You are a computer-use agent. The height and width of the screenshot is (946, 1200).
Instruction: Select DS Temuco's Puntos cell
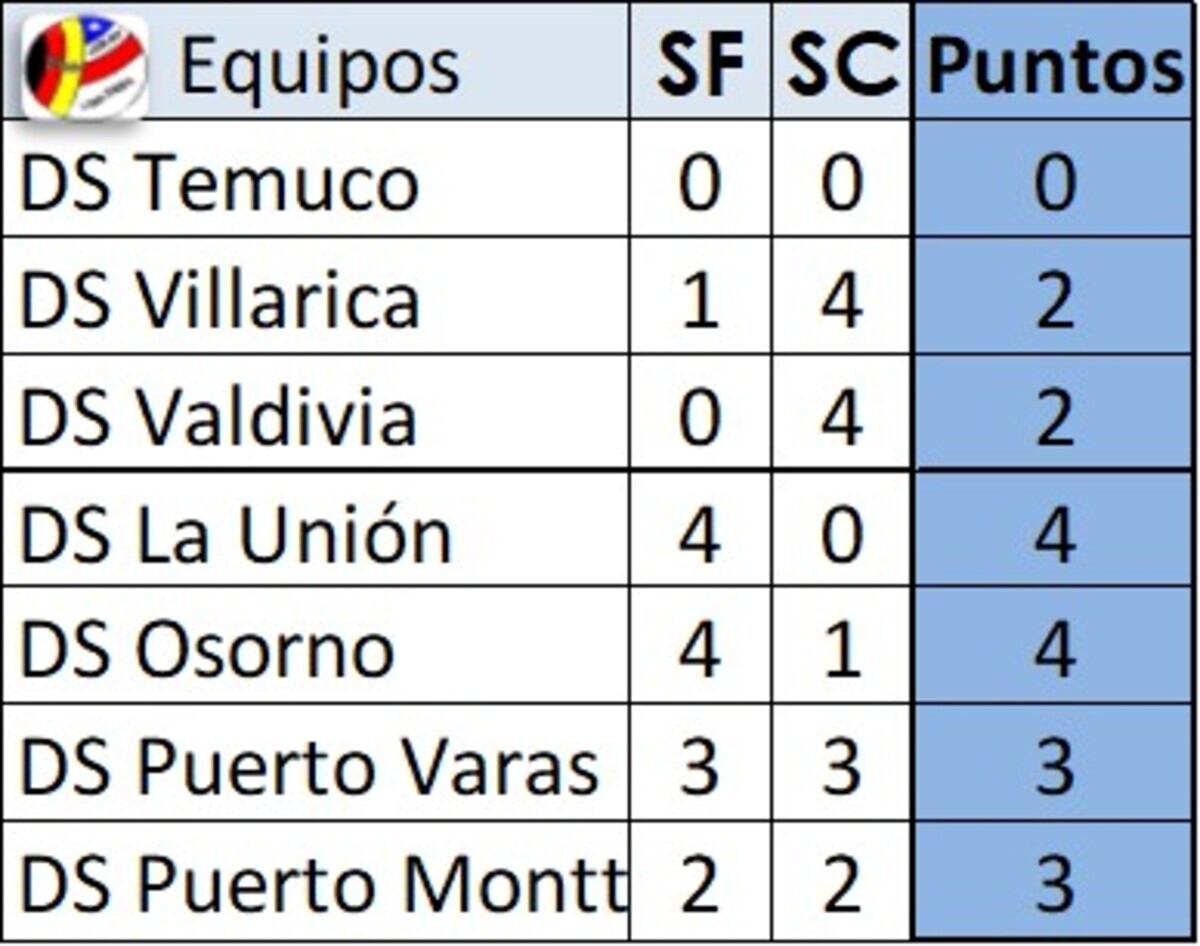point(1055,179)
